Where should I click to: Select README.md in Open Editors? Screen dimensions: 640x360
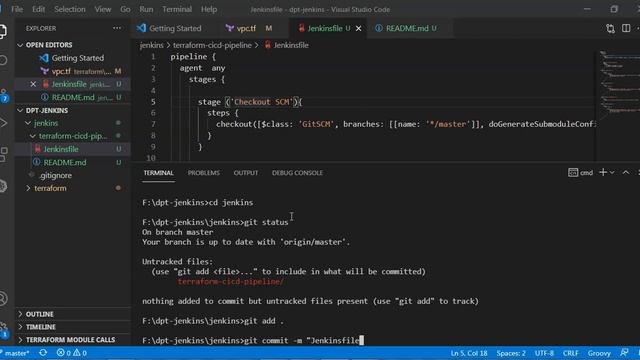[x=73, y=97]
